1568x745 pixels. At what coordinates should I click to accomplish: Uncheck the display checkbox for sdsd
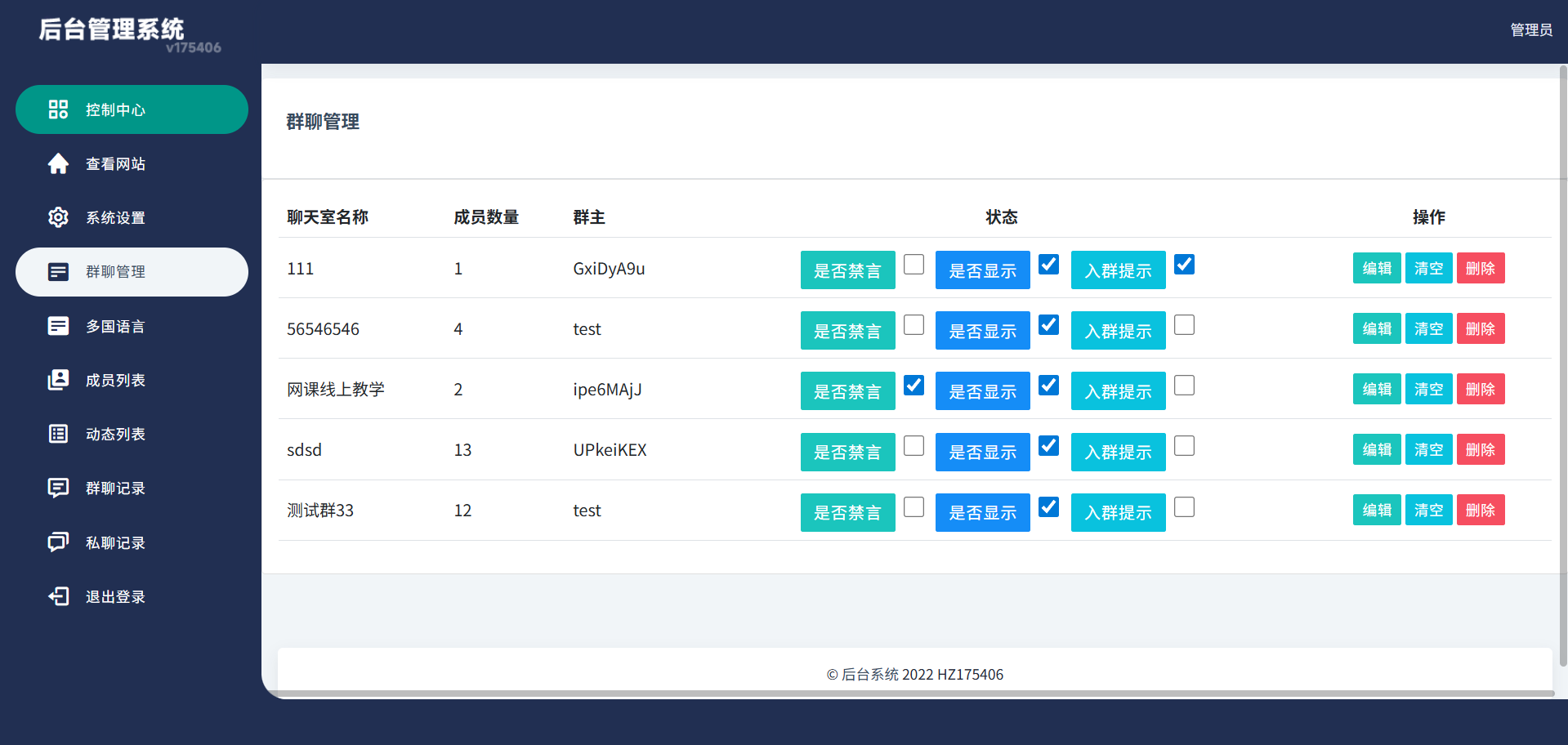1048,446
